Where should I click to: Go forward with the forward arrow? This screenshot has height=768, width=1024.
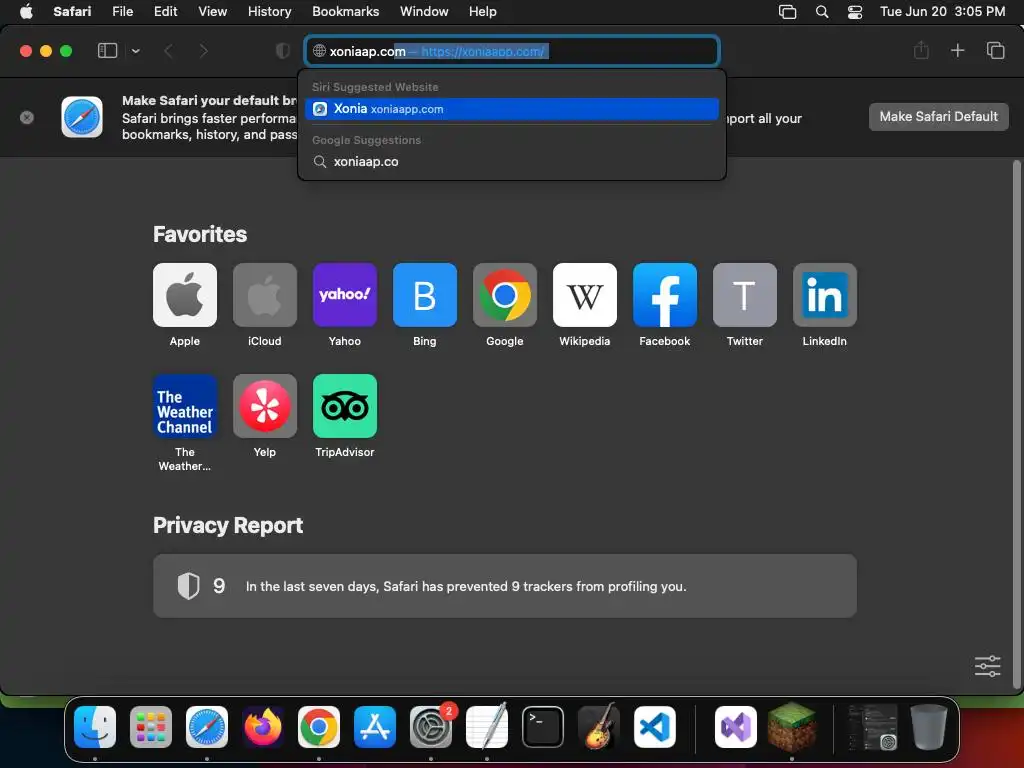203,51
